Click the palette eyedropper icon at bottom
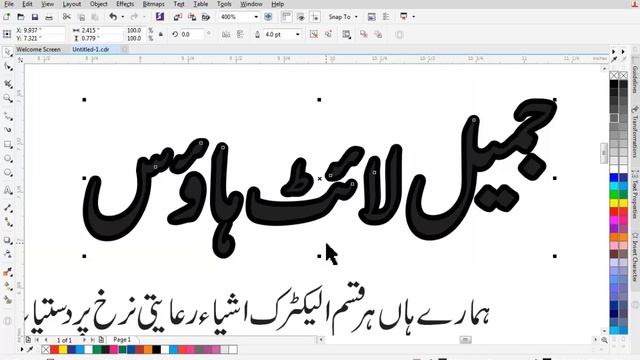640x360 pixels. (x=30, y=349)
